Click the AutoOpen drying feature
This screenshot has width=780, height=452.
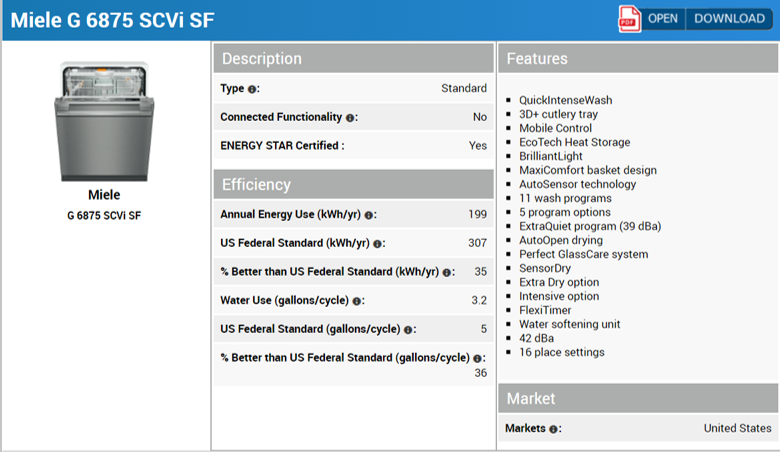(x=561, y=240)
